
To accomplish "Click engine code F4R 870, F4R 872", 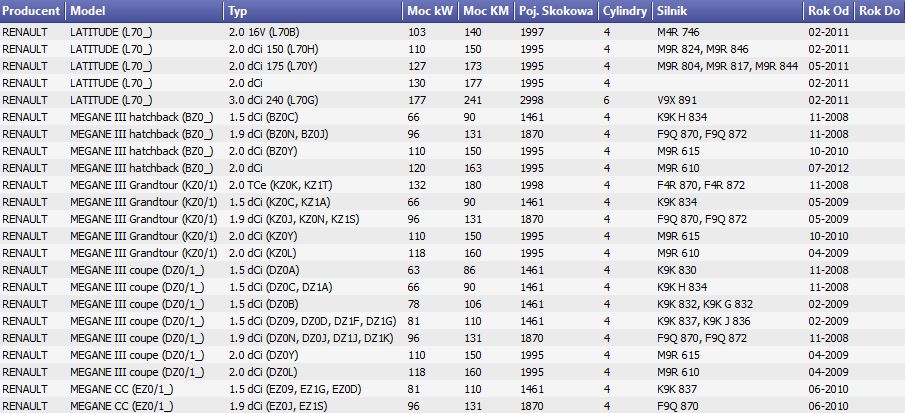I will tap(701, 185).
